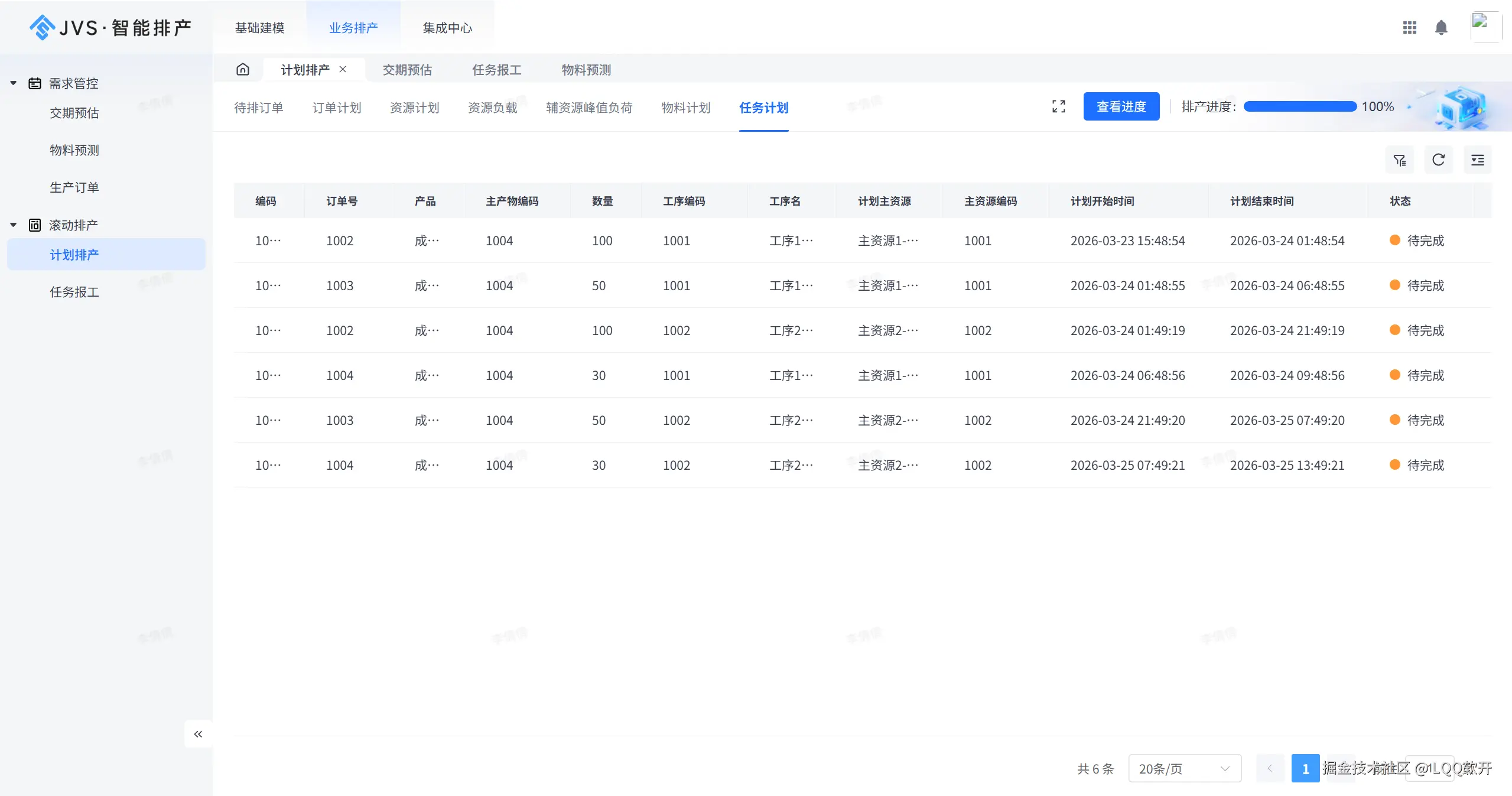Viewport: 1512px width, 796px height.
Task: Click the 查看进度 button
Action: [x=1120, y=106]
